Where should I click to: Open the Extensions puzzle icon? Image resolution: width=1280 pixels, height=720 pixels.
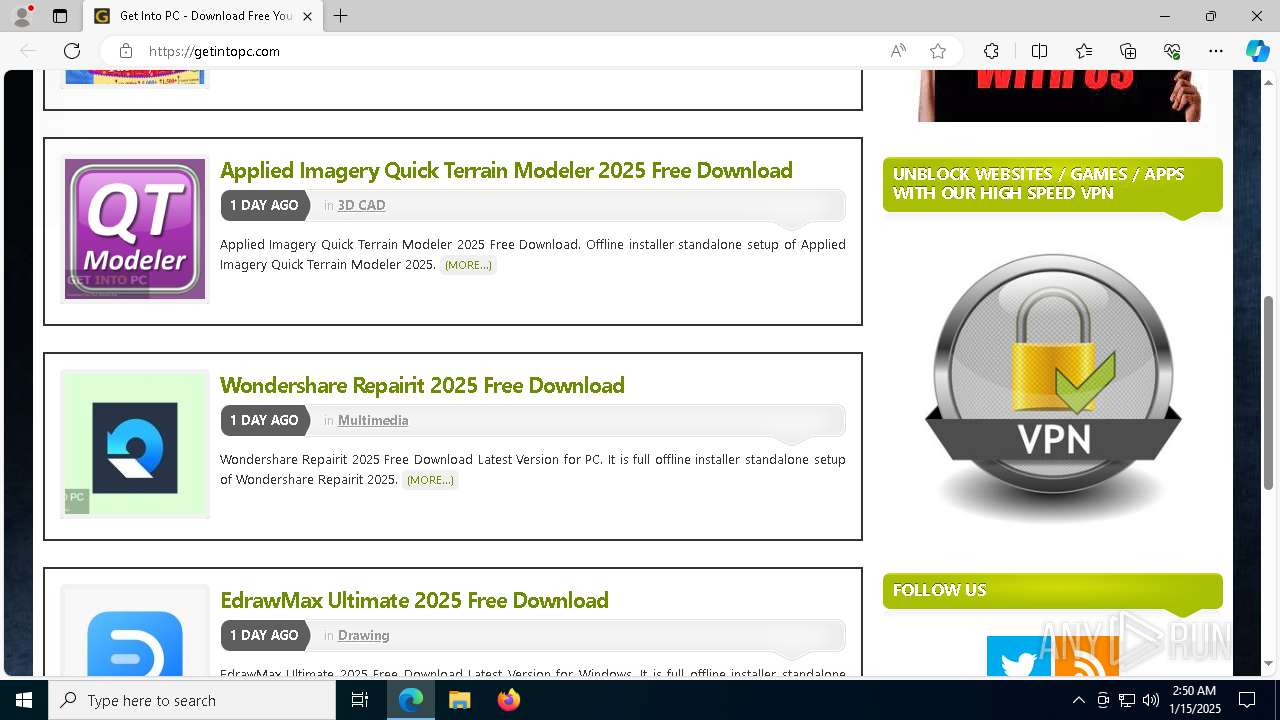coord(991,51)
